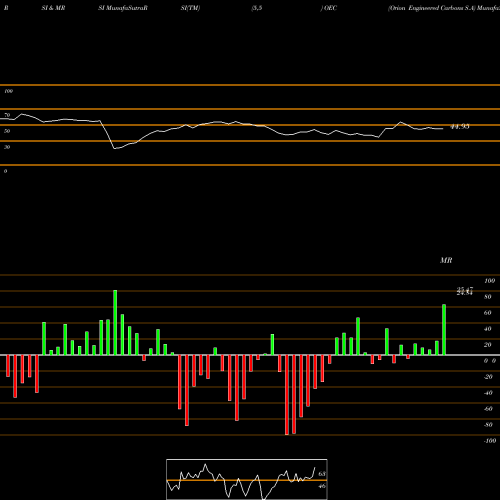Click the 'OEC' ticker symbol in header

pyautogui.click(x=330, y=8)
